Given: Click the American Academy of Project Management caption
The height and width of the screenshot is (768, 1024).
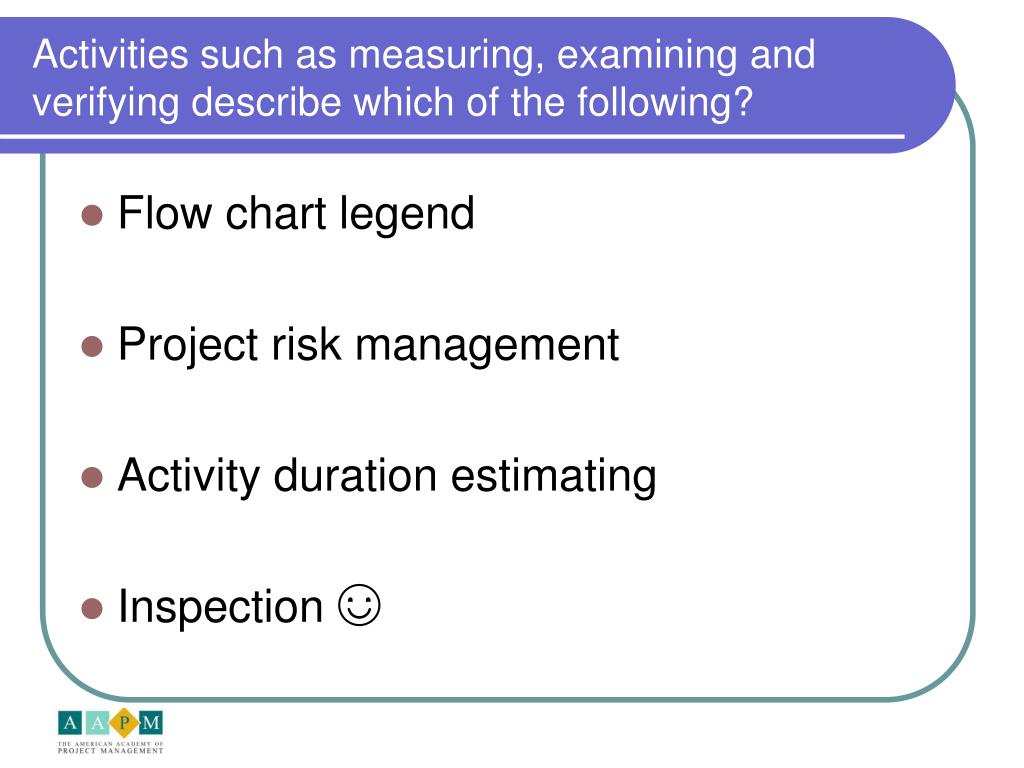Looking at the screenshot, I should (110, 748).
